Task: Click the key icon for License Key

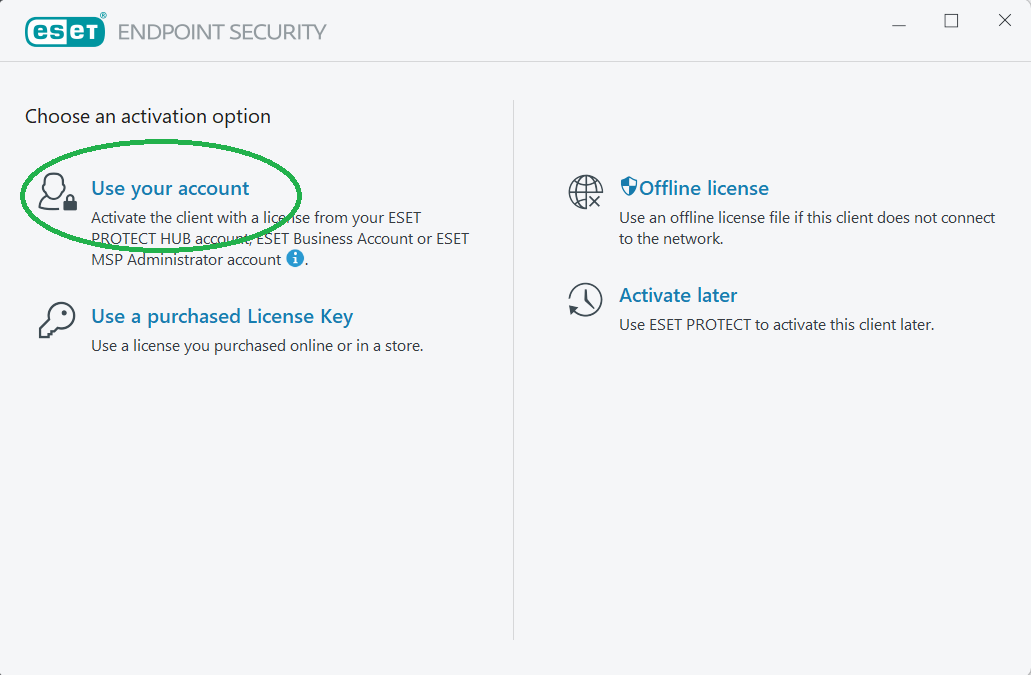Action: pos(57,319)
